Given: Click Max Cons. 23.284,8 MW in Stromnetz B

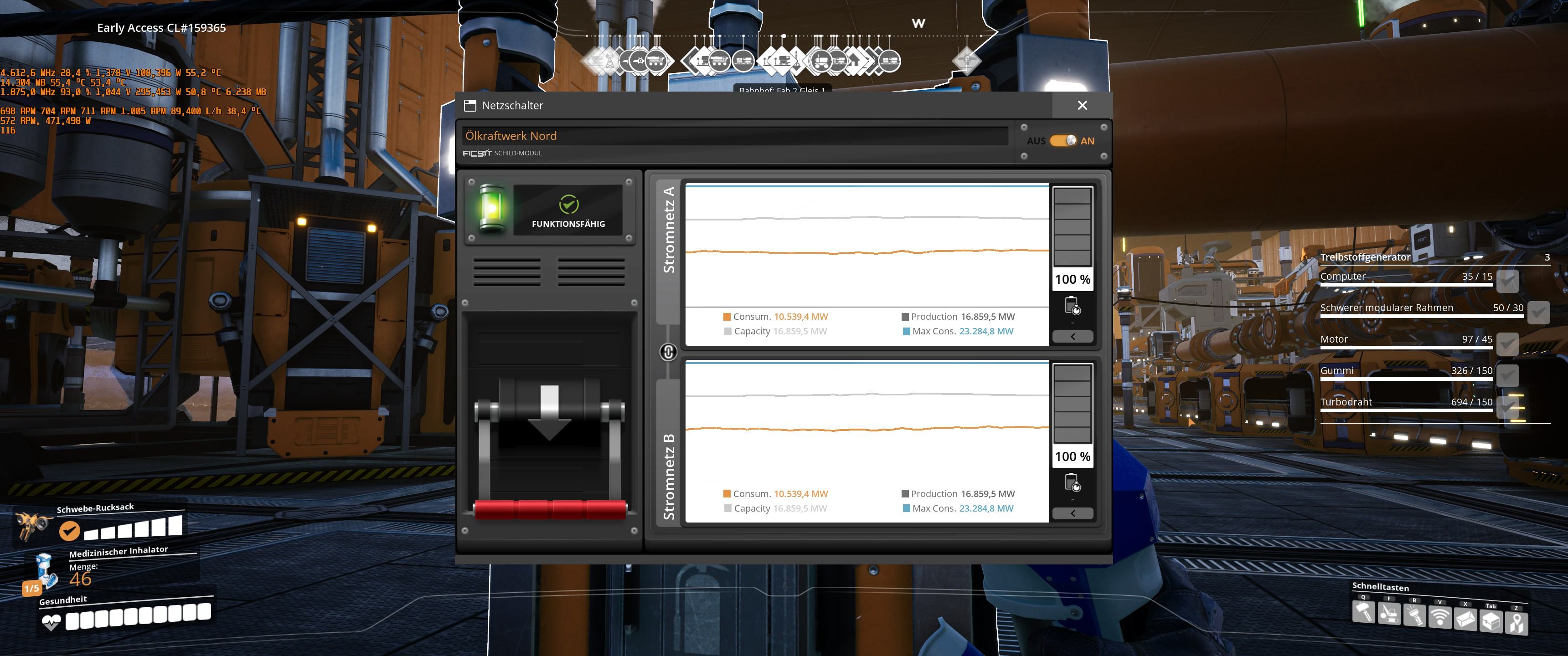Looking at the screenshot, I should 958,508.
